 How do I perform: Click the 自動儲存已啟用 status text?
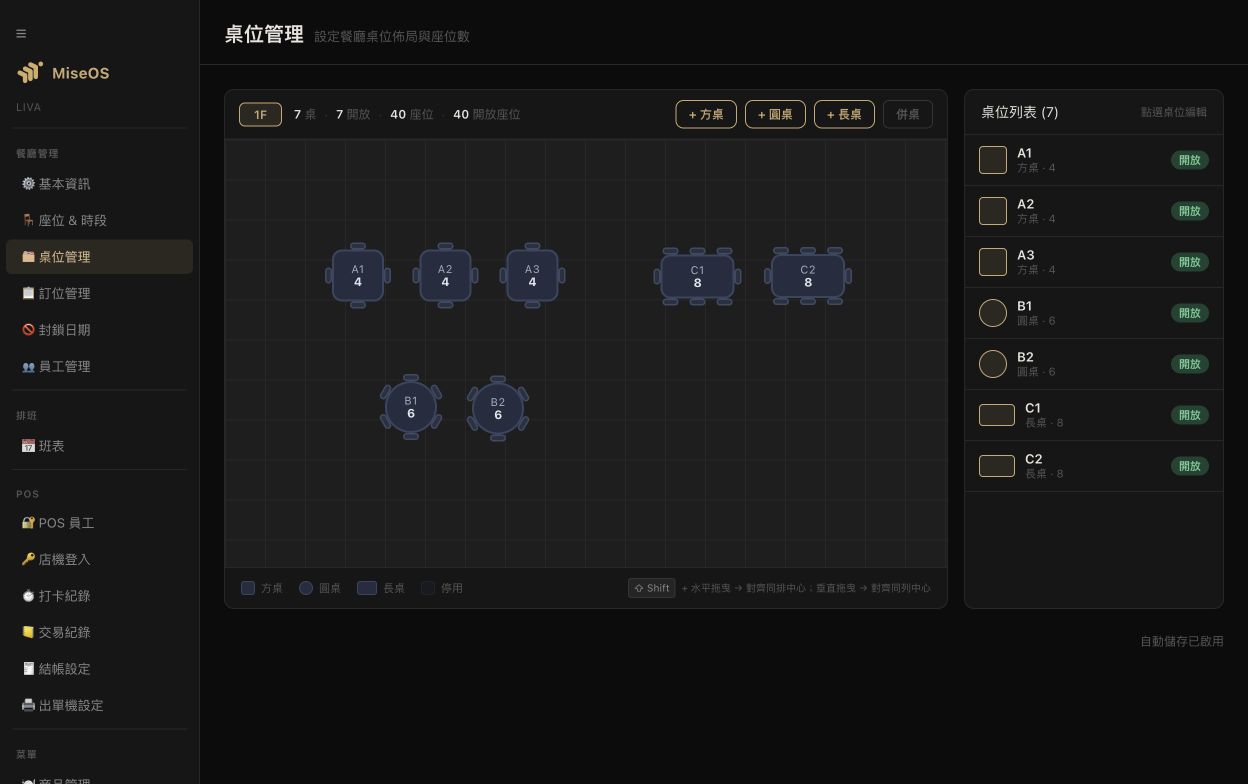click(x=1182, y=641)
